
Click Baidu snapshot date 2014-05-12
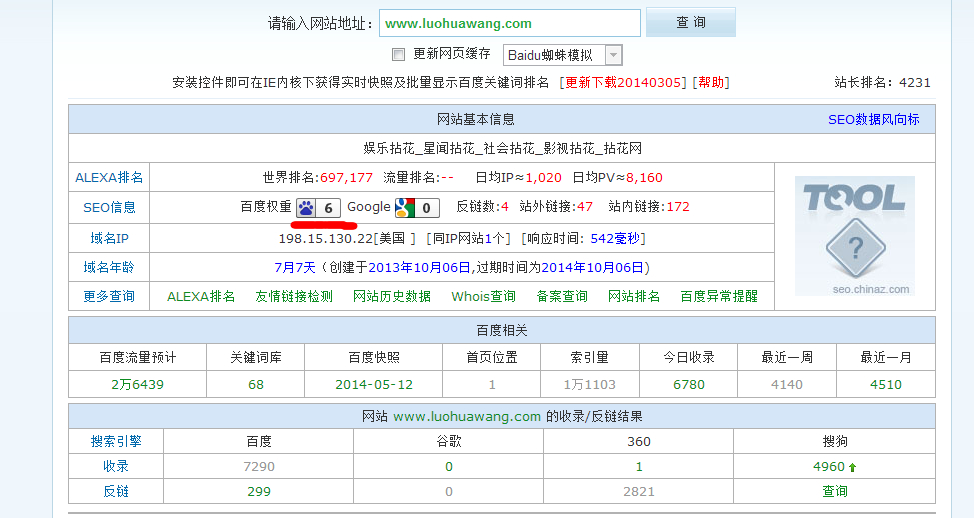pyautogui.click(x=374, y=384)
